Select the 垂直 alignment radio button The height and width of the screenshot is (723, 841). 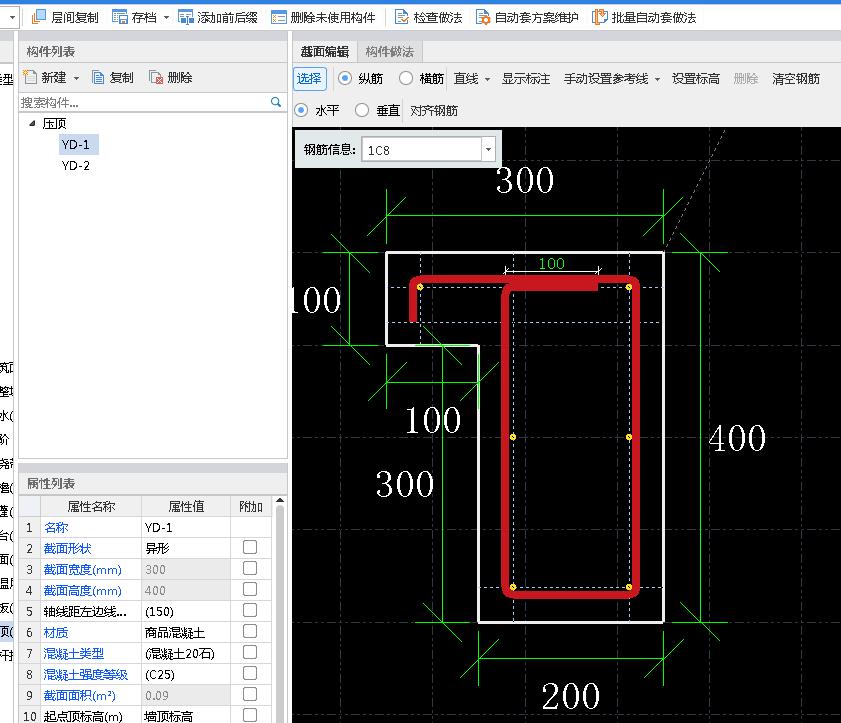point(362,110)
